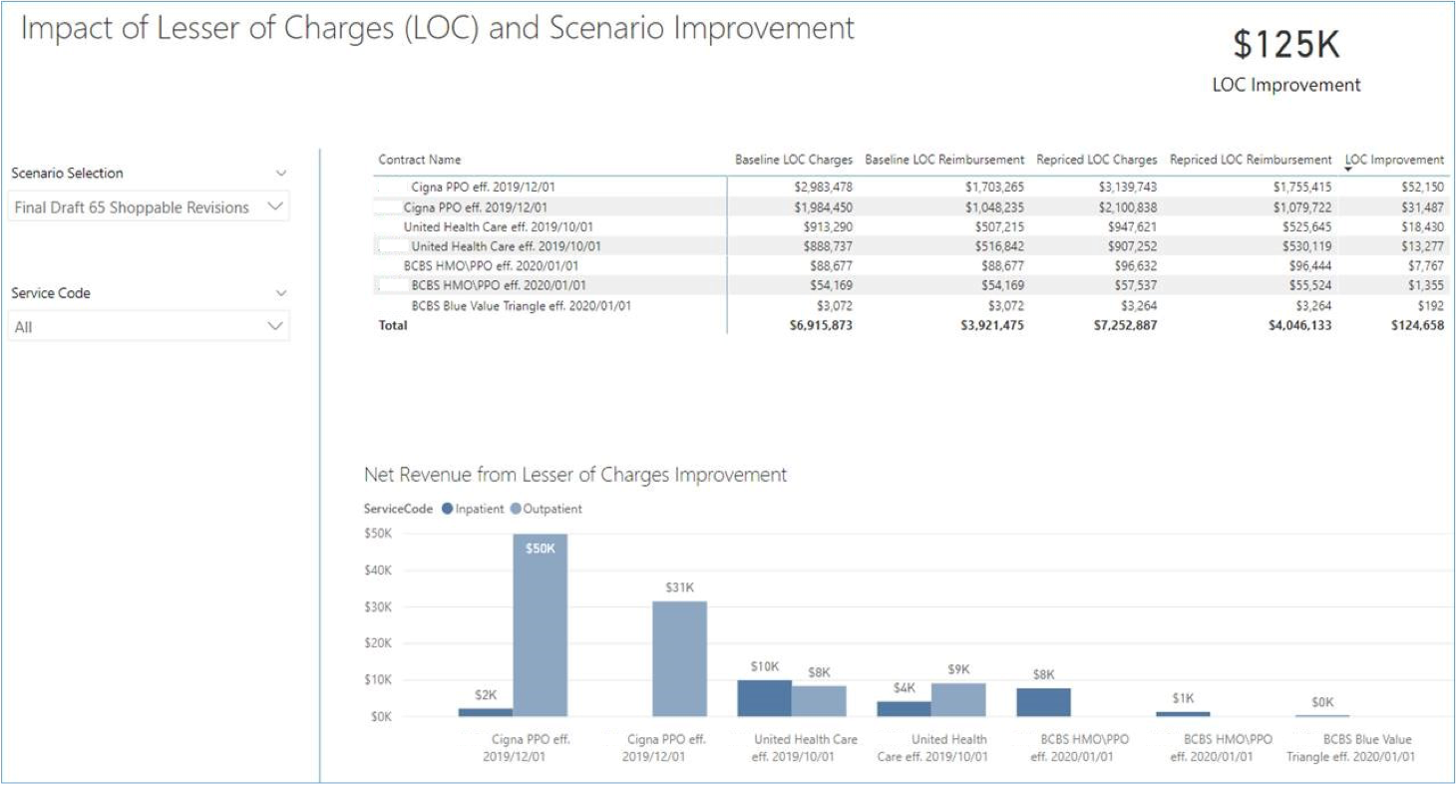The width and height of the screenshot is (1456, 785).
Task: Select the Outpatient legend color marker
Action: 516,509
